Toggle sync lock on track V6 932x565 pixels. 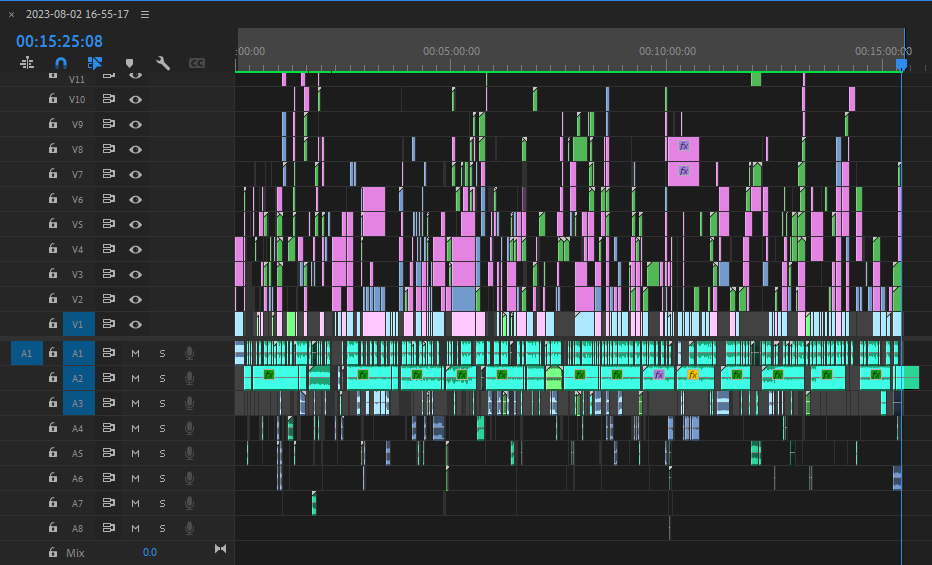108,198
